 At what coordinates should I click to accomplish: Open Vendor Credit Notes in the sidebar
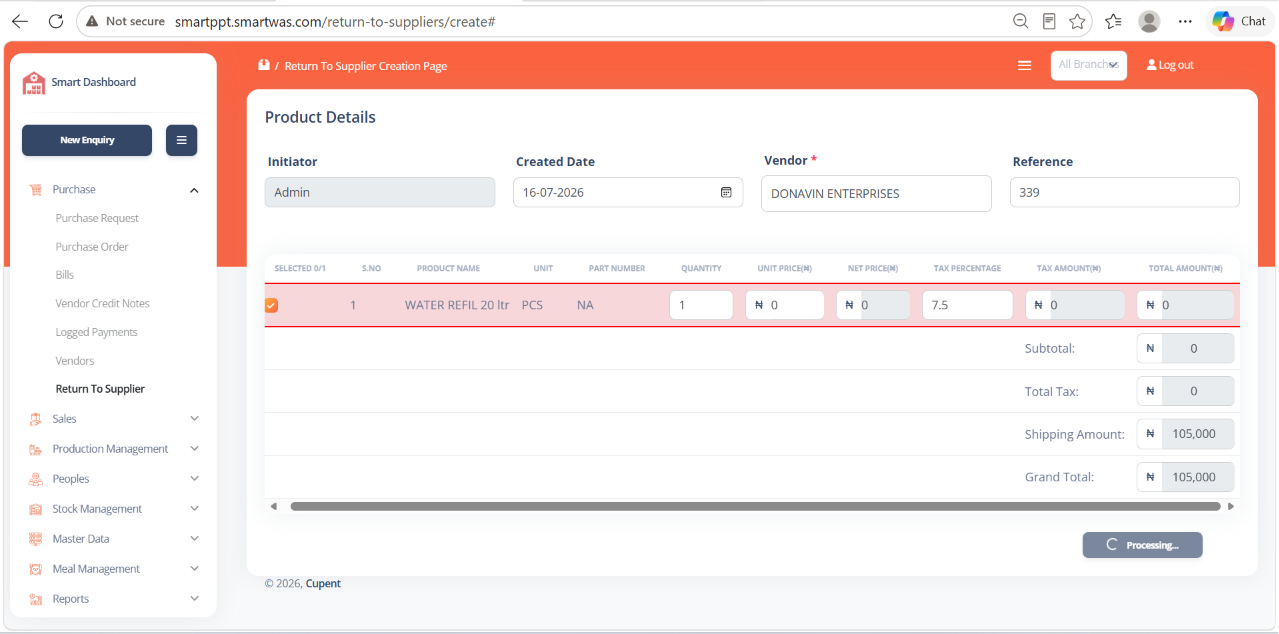(103, 303)
